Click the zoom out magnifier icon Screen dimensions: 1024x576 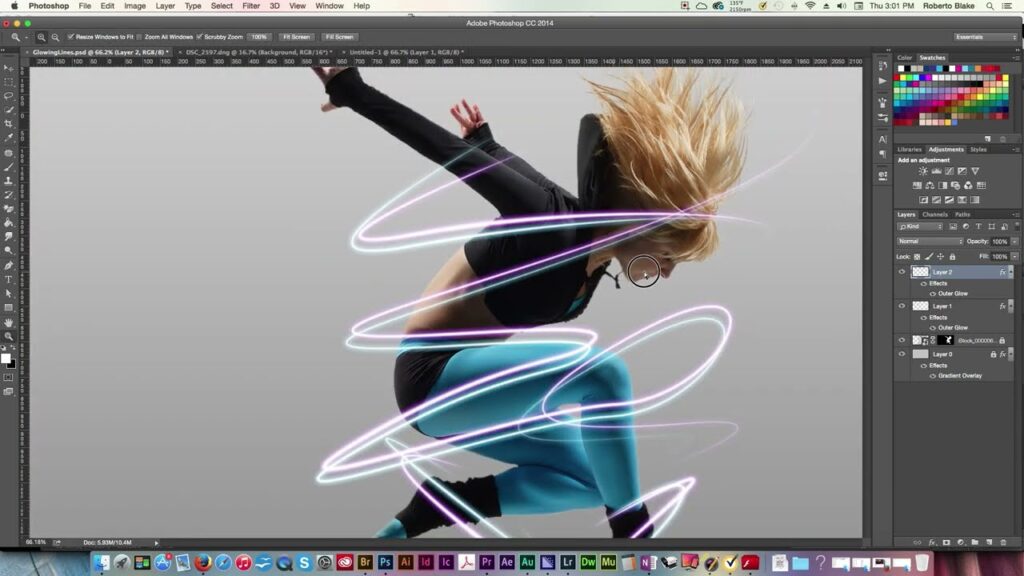tap(55, 37)
